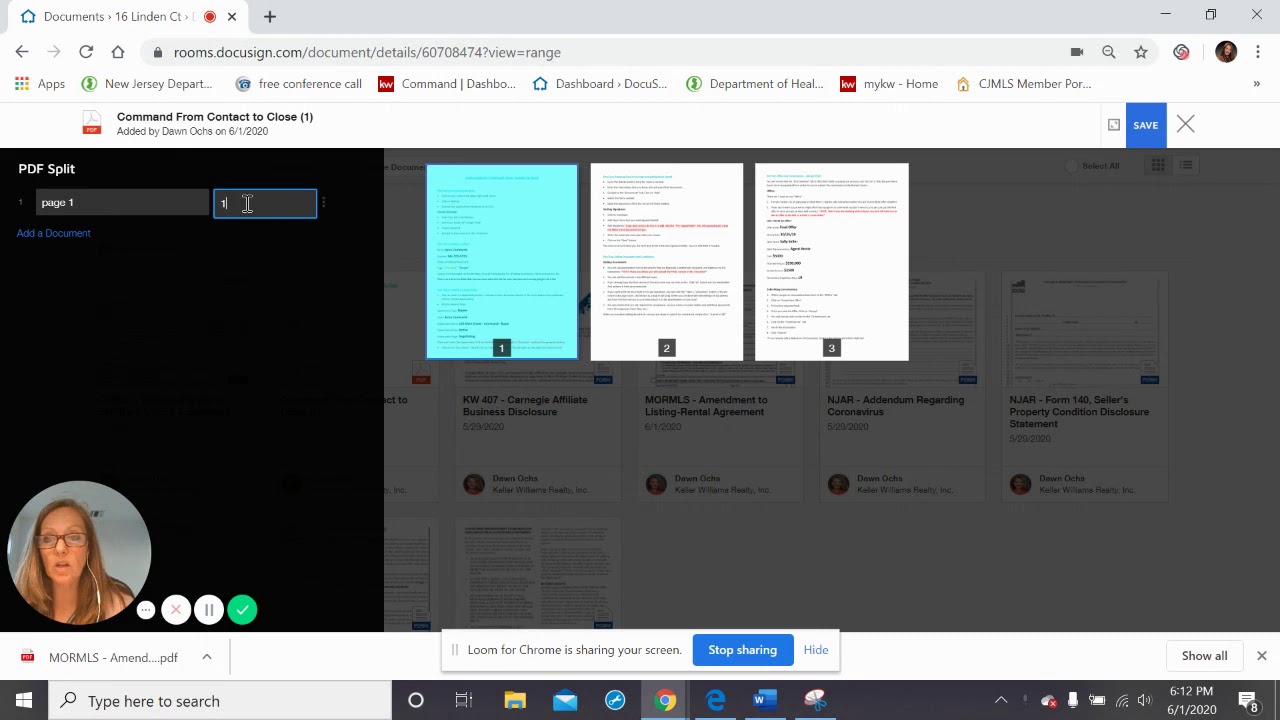Expand MORMLS download options chevron
This screenshot has width=1280, height=720.
point(207,657)
